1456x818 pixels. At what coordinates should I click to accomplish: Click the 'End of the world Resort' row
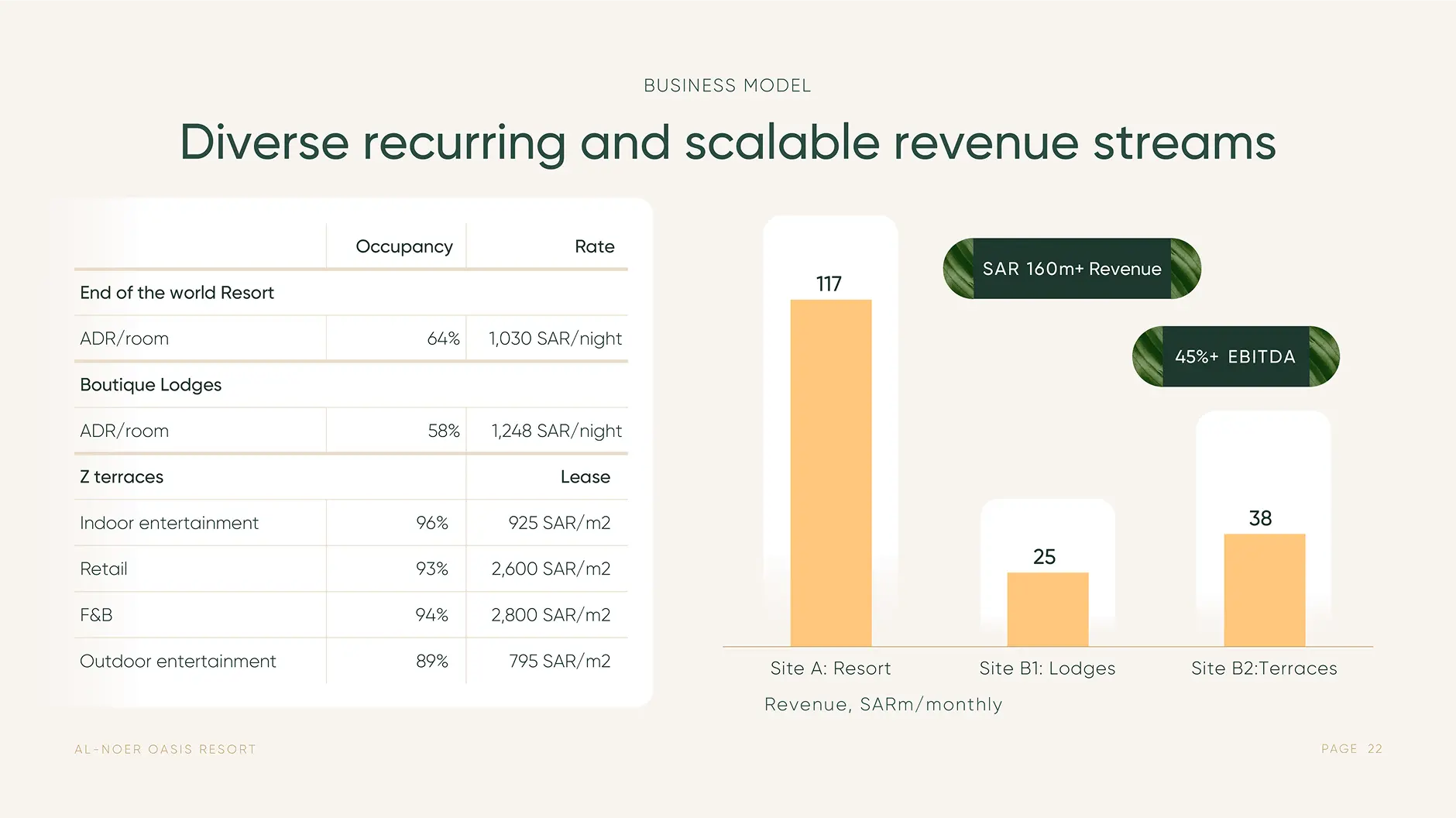coord(177,293)
